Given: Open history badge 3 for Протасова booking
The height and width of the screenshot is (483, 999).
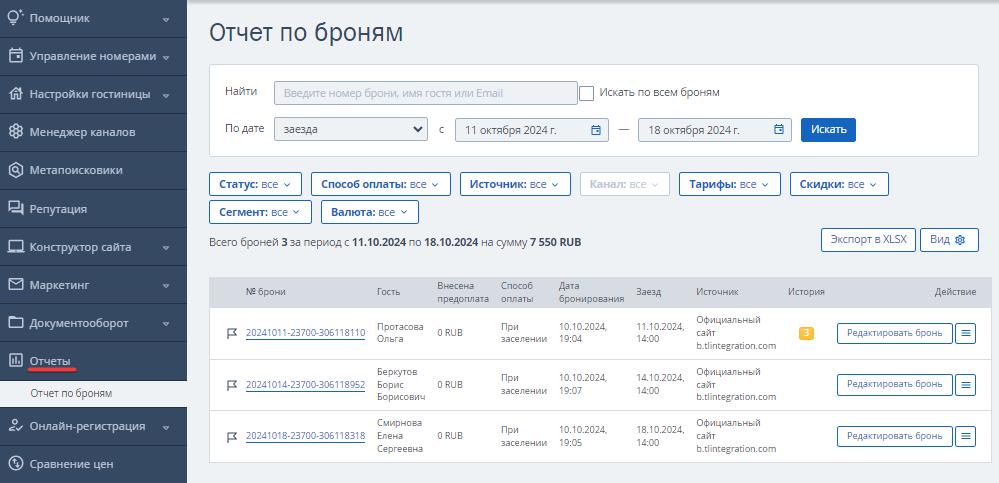Looking at the screenshot, I should [x=806, y=333].
